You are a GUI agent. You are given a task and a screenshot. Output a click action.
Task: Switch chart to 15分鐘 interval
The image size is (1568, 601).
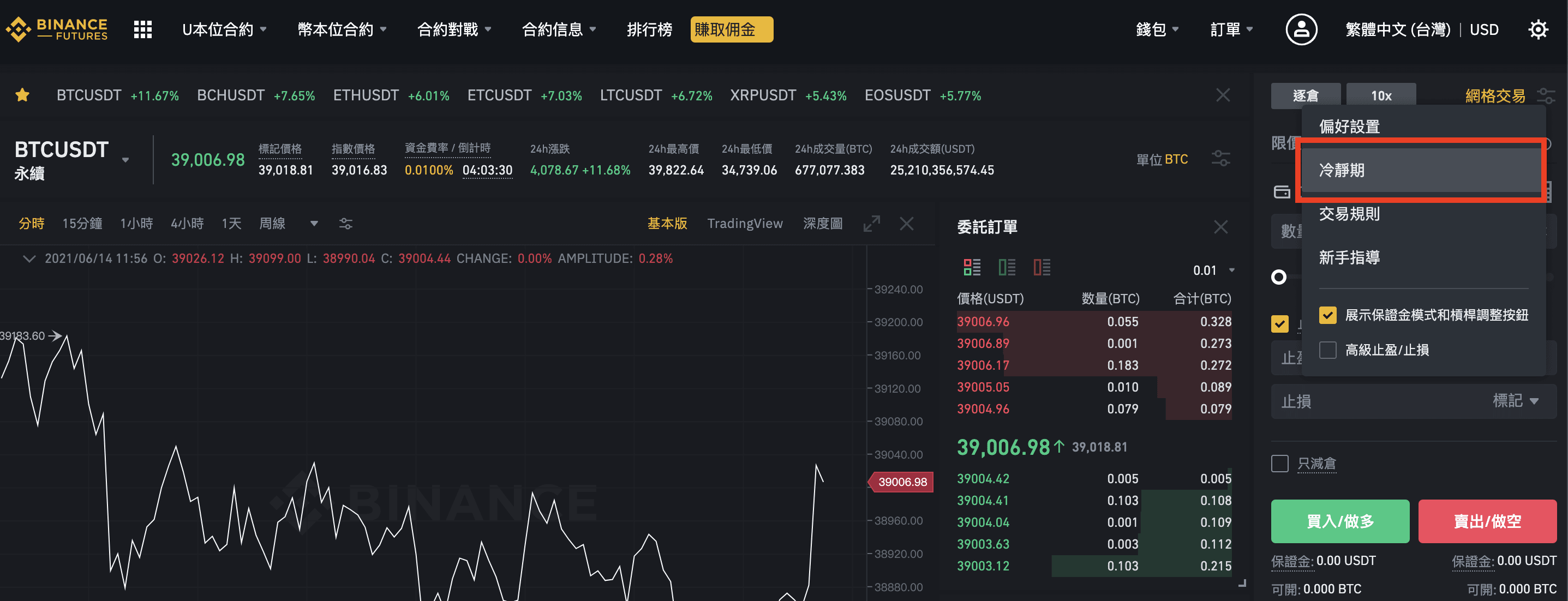point(82,223)
